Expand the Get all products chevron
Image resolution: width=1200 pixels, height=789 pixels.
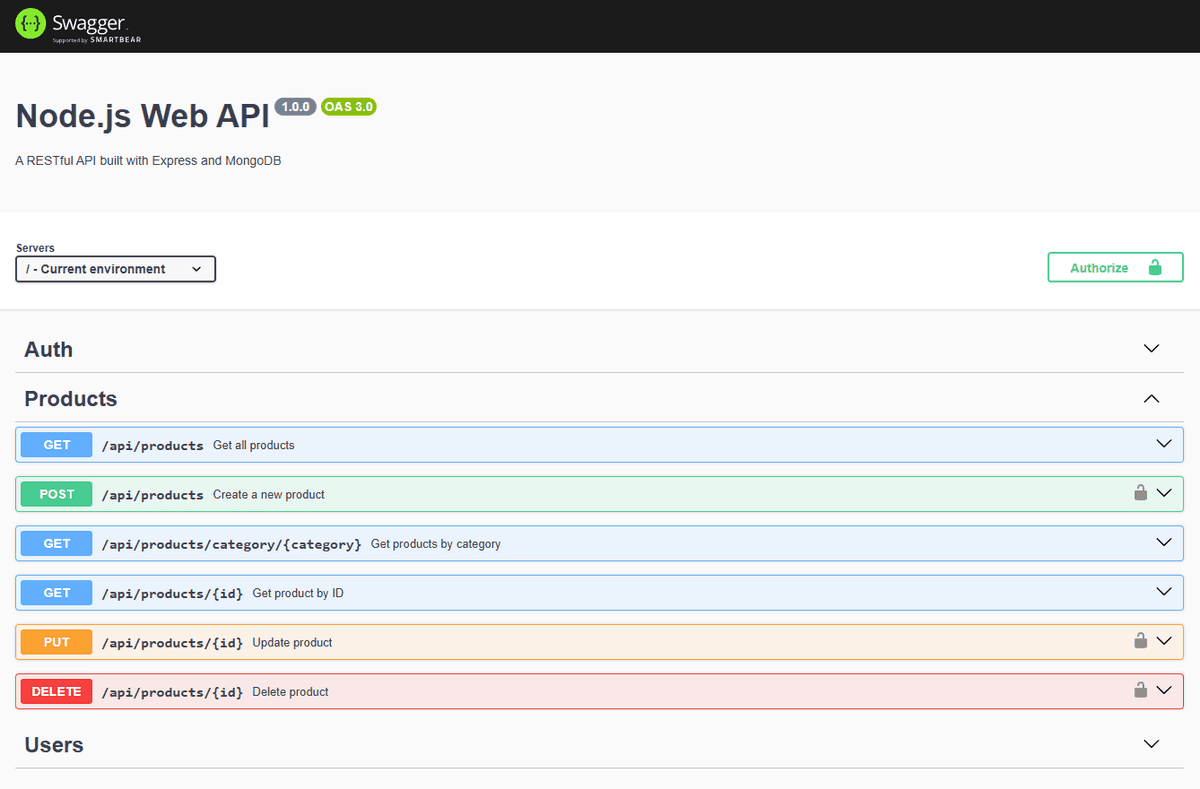(1163, 444)
